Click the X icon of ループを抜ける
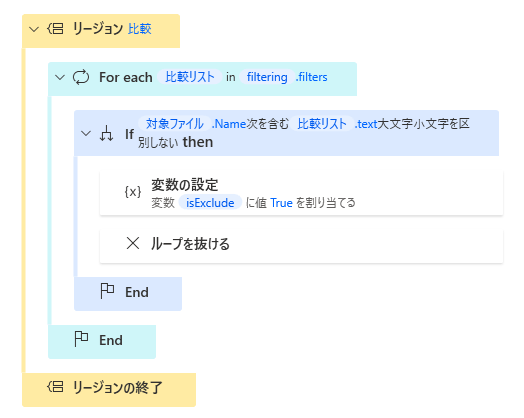 pyautogui.click(x=133, y=243)
